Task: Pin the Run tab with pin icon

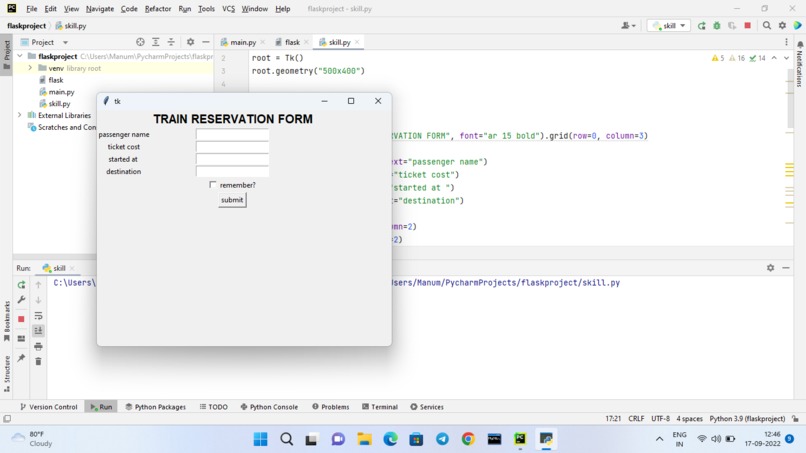Action: [x=21, y=358]
